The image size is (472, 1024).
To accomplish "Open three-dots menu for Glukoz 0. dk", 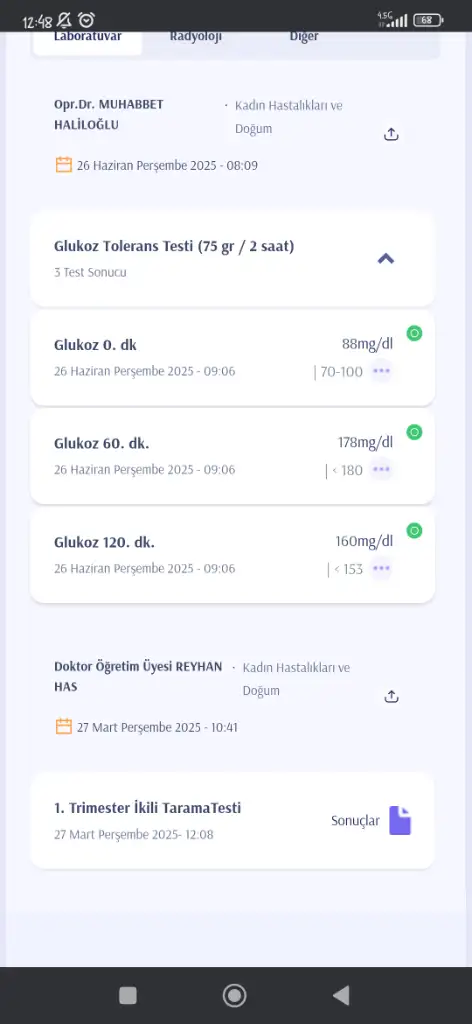I will 381,372.
